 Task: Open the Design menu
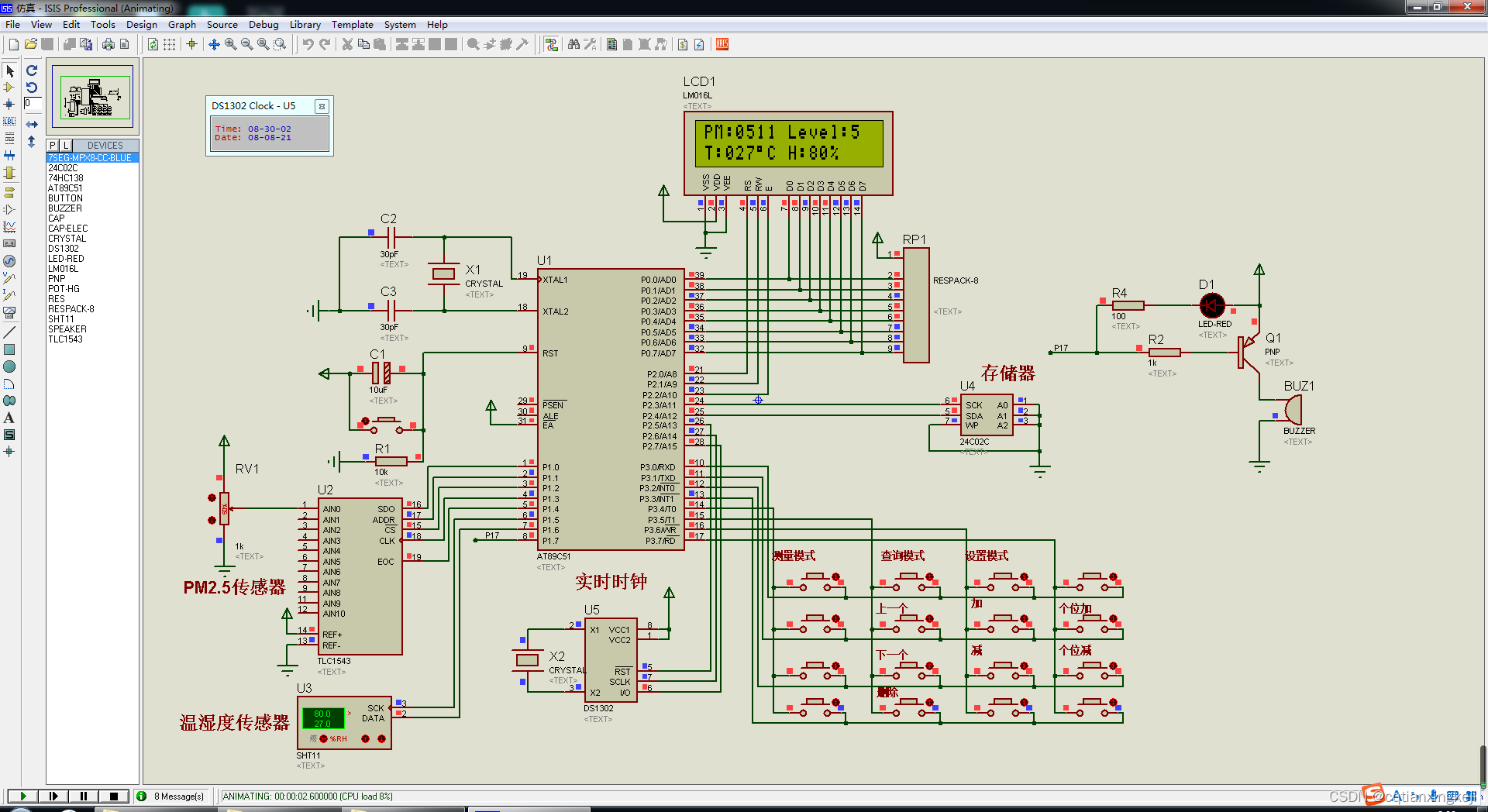point(142,24)
